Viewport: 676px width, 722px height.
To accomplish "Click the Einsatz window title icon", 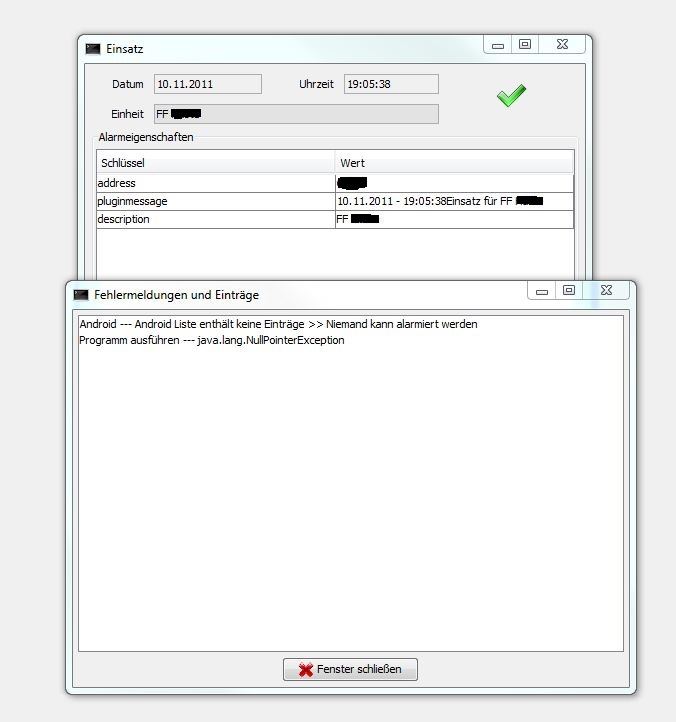I will 93,48.
